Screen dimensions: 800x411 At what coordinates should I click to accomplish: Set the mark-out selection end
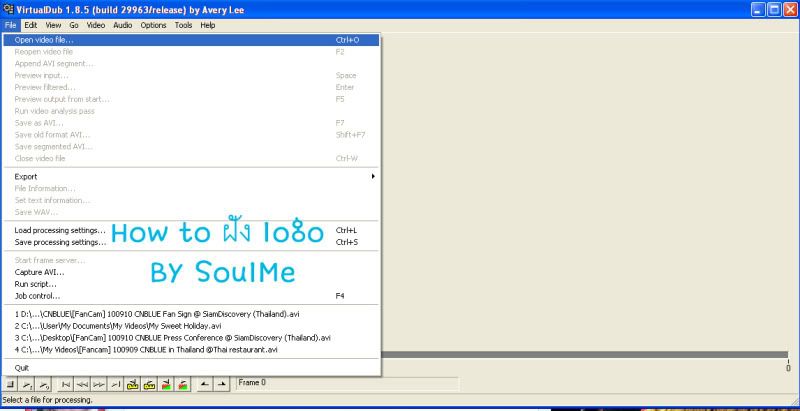coord(221,384)
